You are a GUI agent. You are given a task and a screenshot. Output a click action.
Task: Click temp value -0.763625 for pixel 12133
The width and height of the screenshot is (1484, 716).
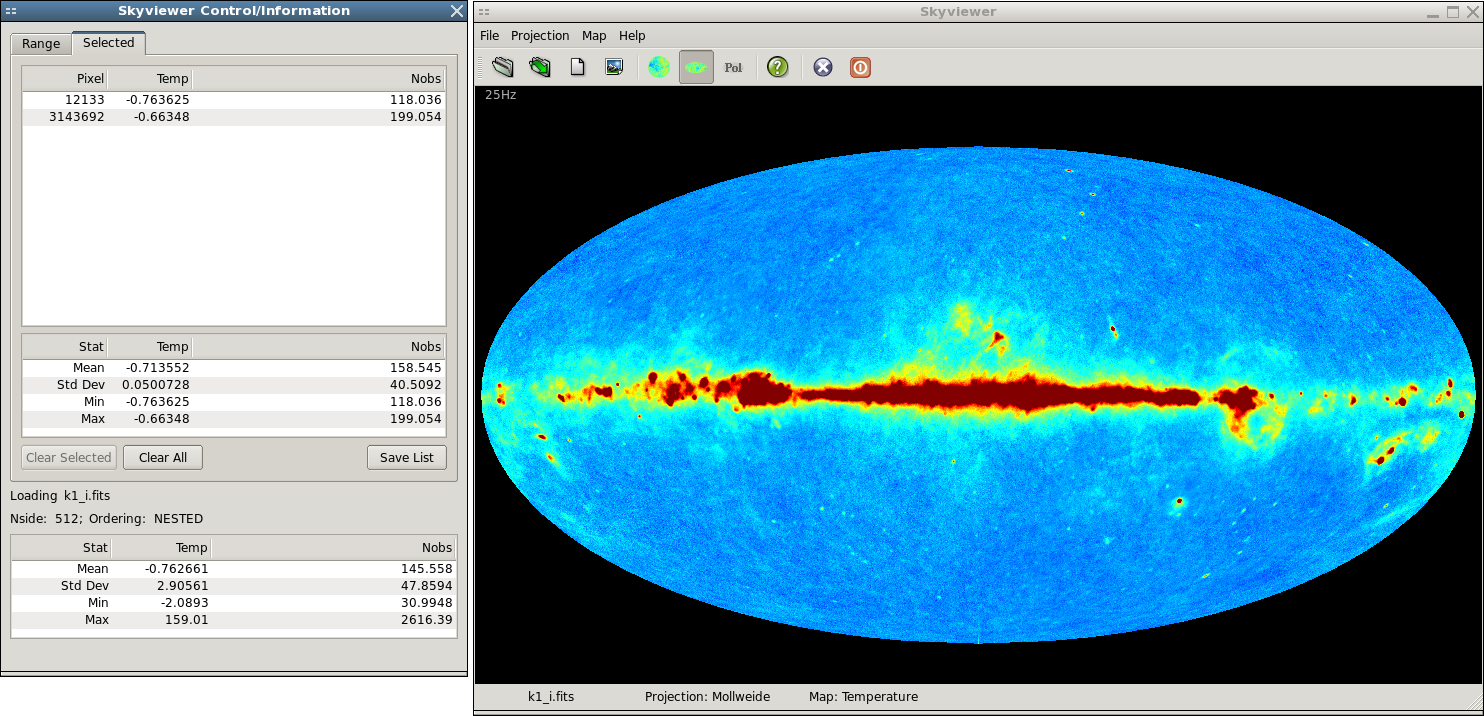coord(157,100)
